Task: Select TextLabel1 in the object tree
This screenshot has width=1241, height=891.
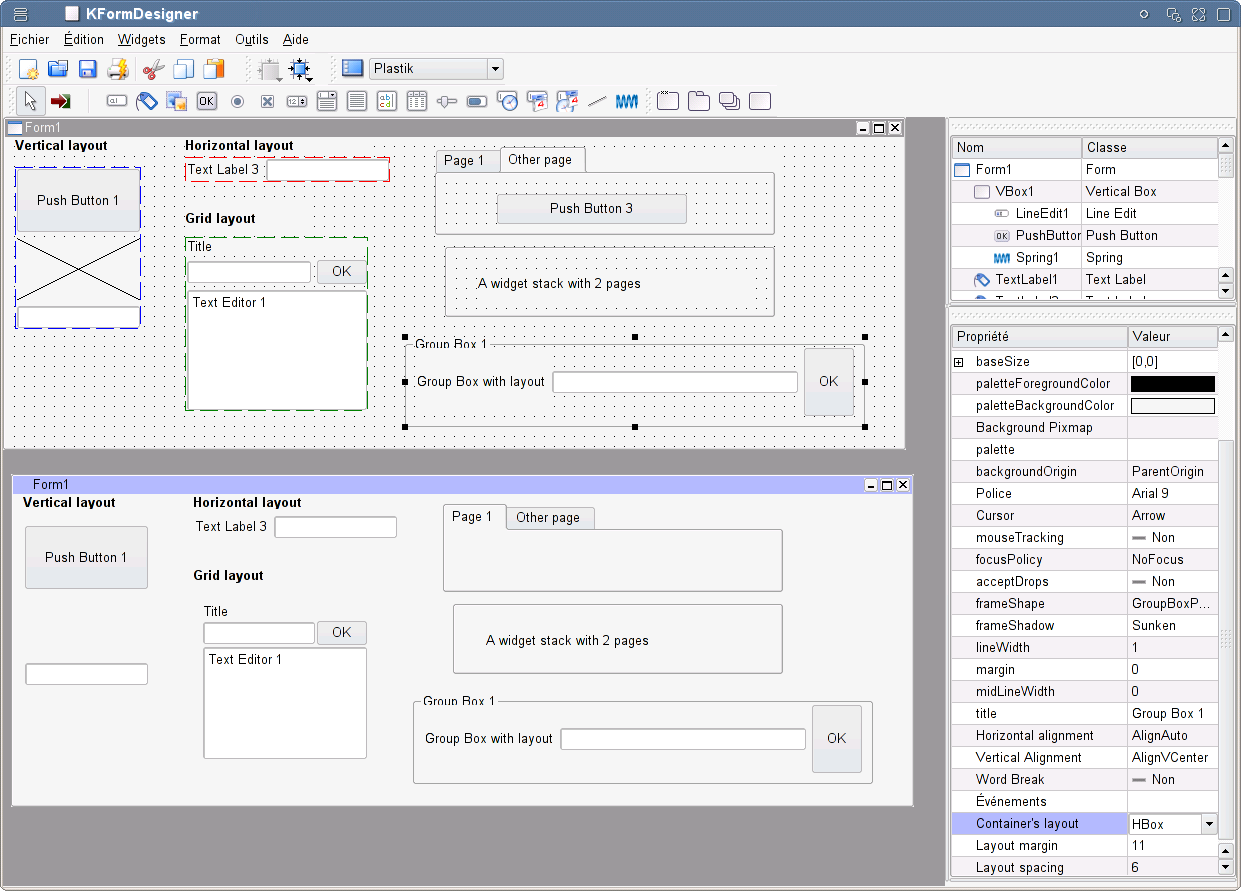Action: (1026, 279)
